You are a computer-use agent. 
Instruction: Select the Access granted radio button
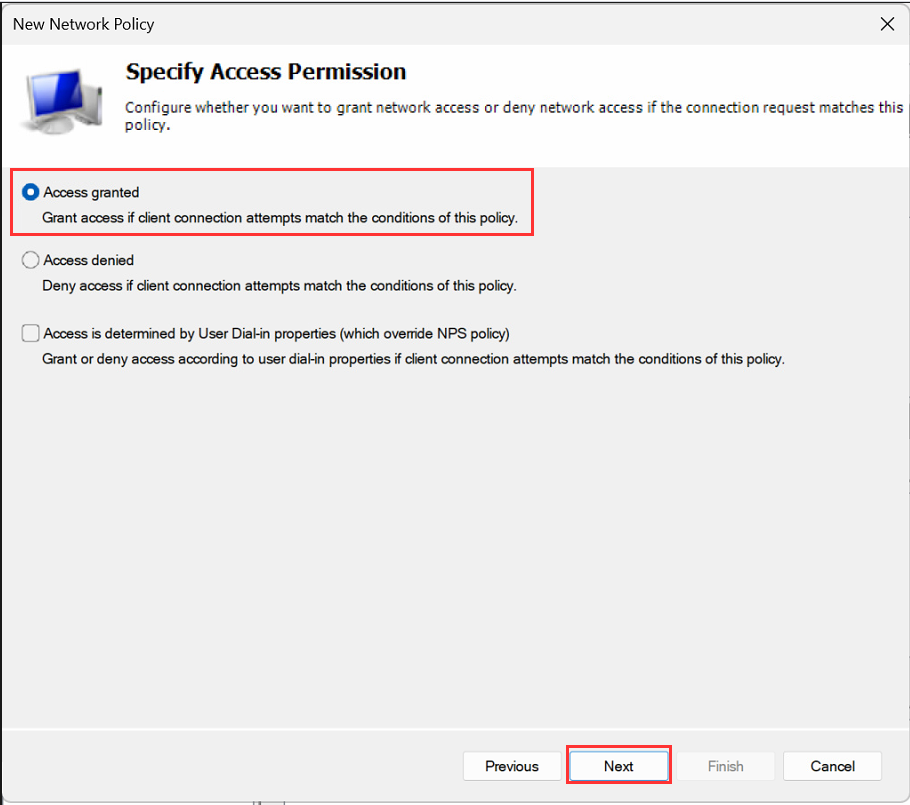(x=30, y=192)
